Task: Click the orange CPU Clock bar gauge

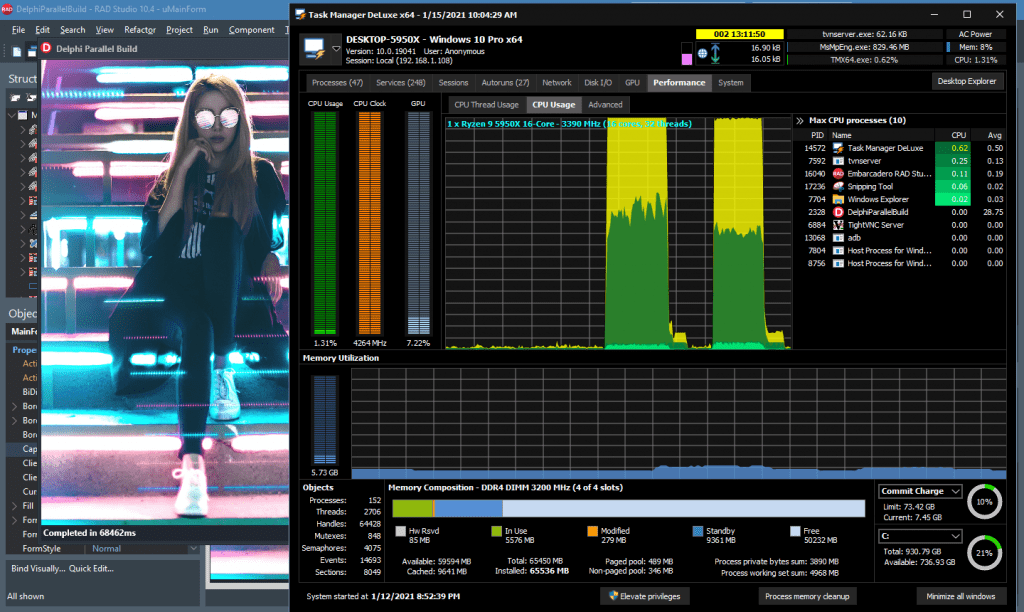Action: point(370,223)
